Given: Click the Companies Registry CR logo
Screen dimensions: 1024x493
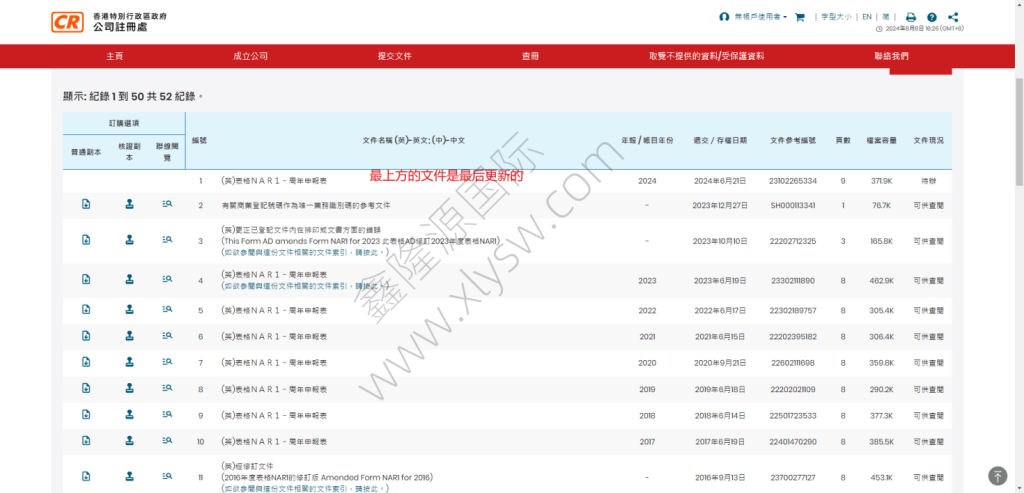Looking at the screenshot, I should pos(67,22).
